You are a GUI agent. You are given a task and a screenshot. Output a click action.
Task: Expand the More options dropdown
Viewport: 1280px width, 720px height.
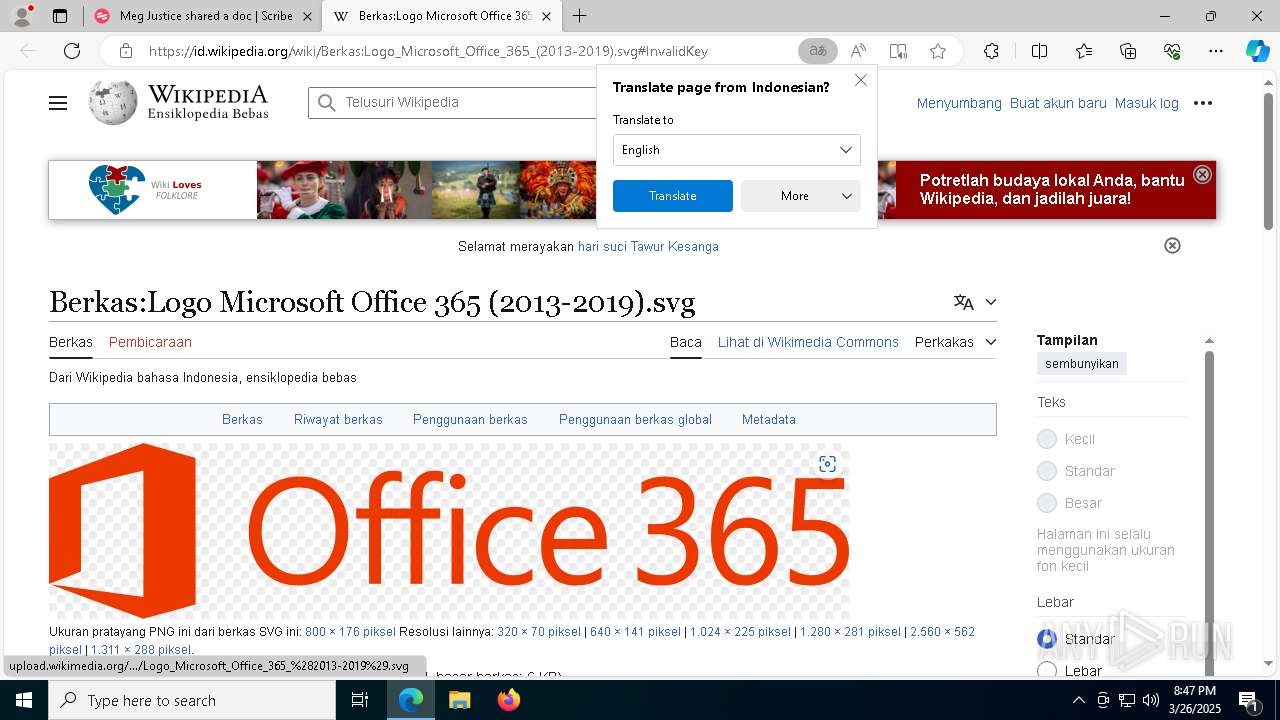point(801,196)
